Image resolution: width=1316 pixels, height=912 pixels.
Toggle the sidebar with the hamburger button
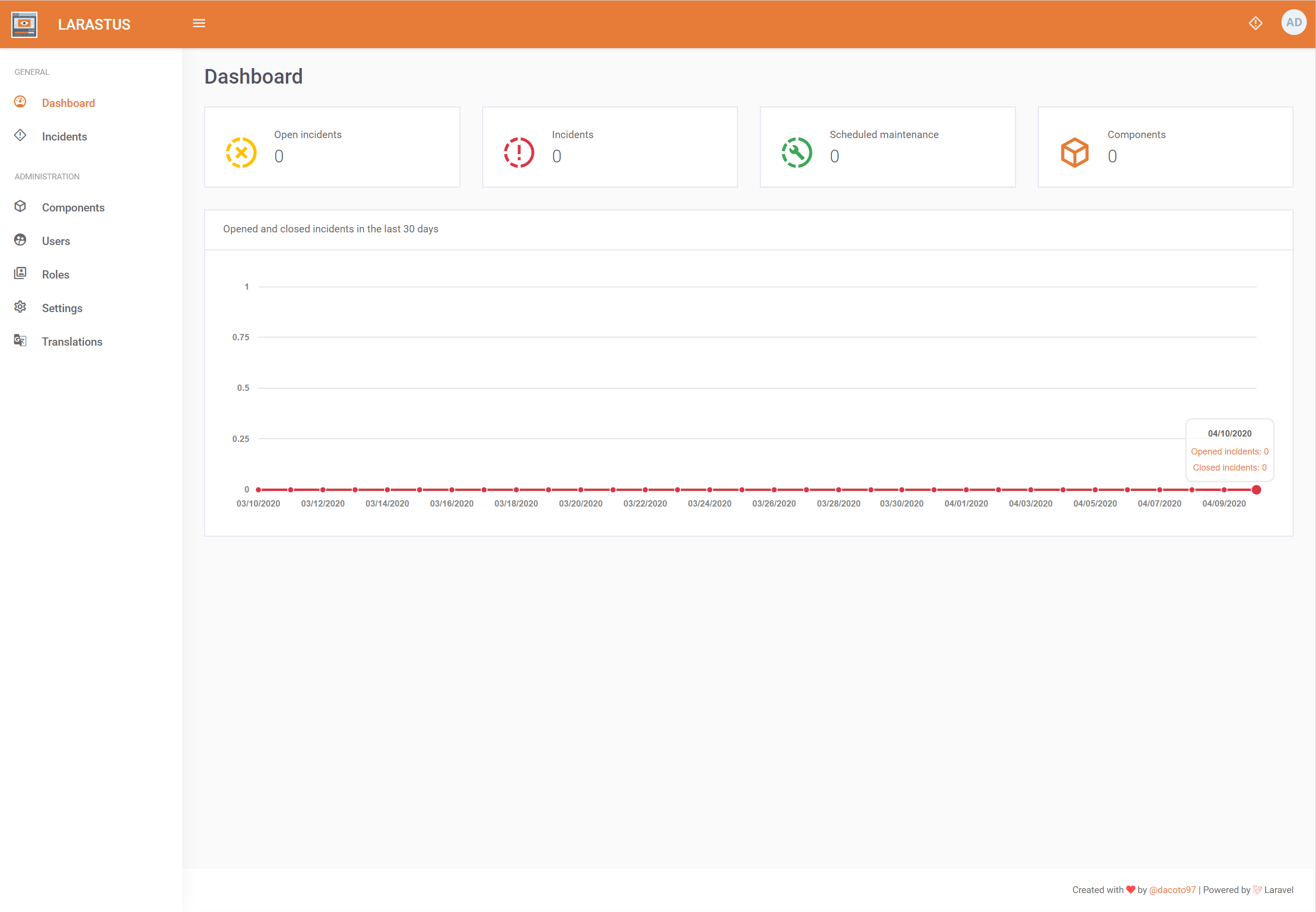pos(199,23)
